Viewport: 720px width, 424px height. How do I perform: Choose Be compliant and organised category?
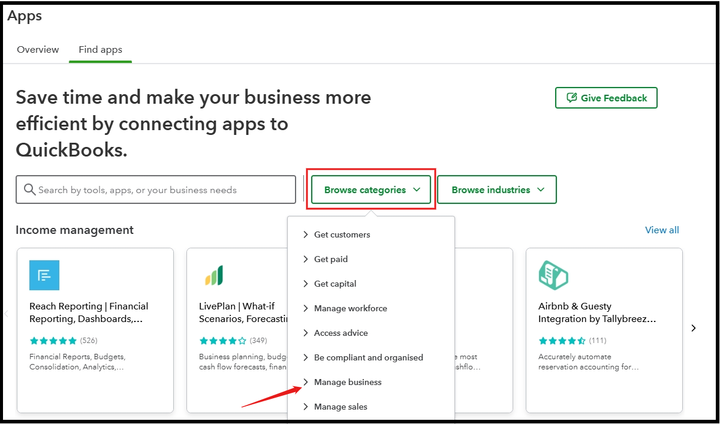[368, 358]
